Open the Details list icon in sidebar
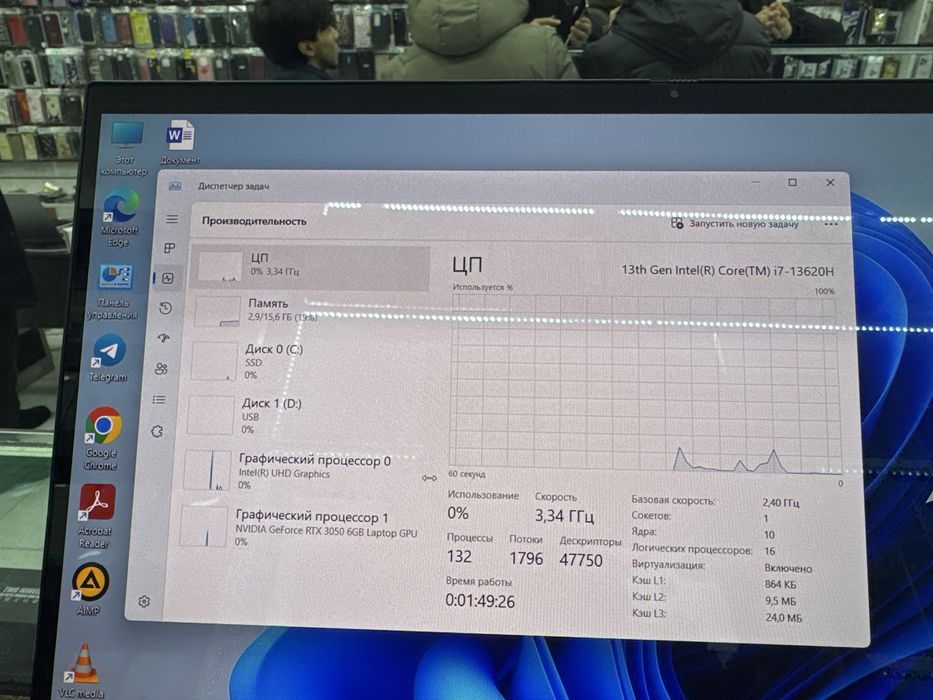The height and width of the screenshot is (700, 933). click(x=159, y=399)
